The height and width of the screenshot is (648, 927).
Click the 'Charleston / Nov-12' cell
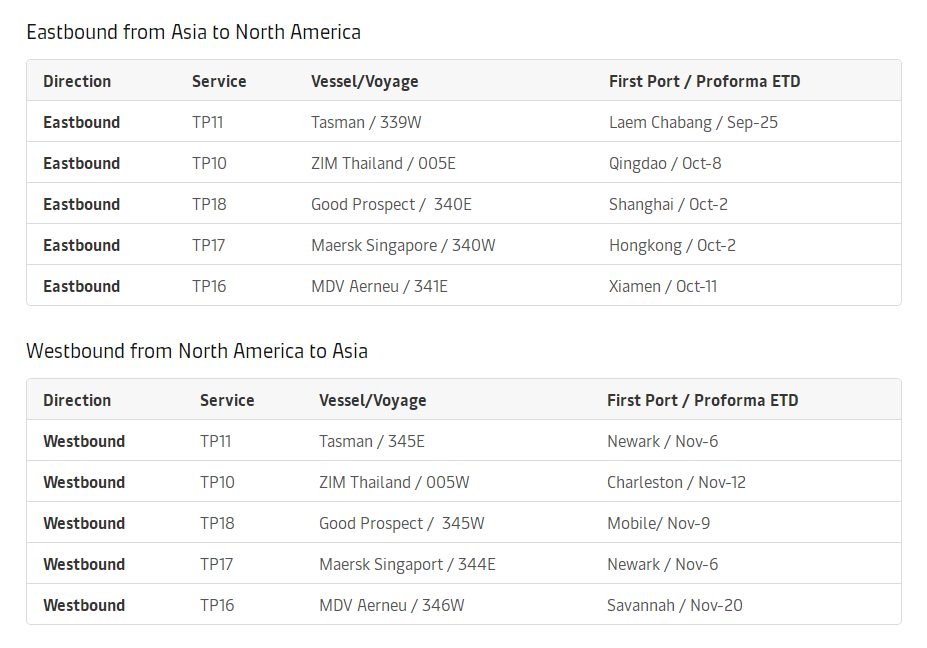[x=676, y=482]
